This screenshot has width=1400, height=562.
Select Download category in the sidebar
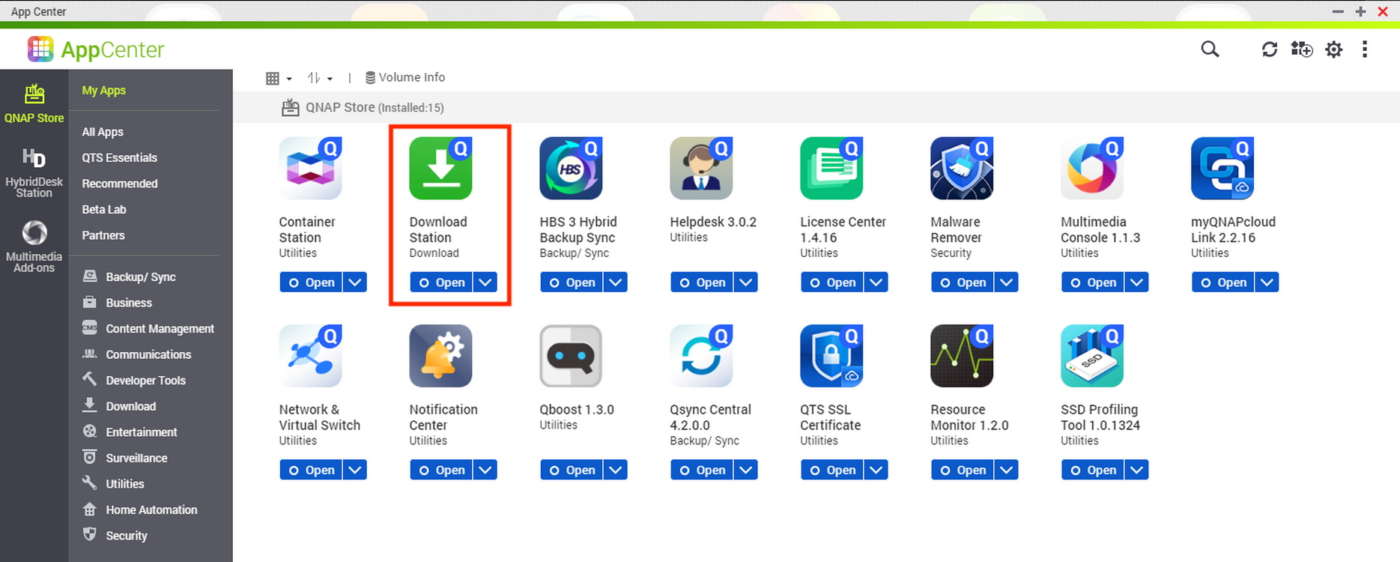click(x=119, y=407)
